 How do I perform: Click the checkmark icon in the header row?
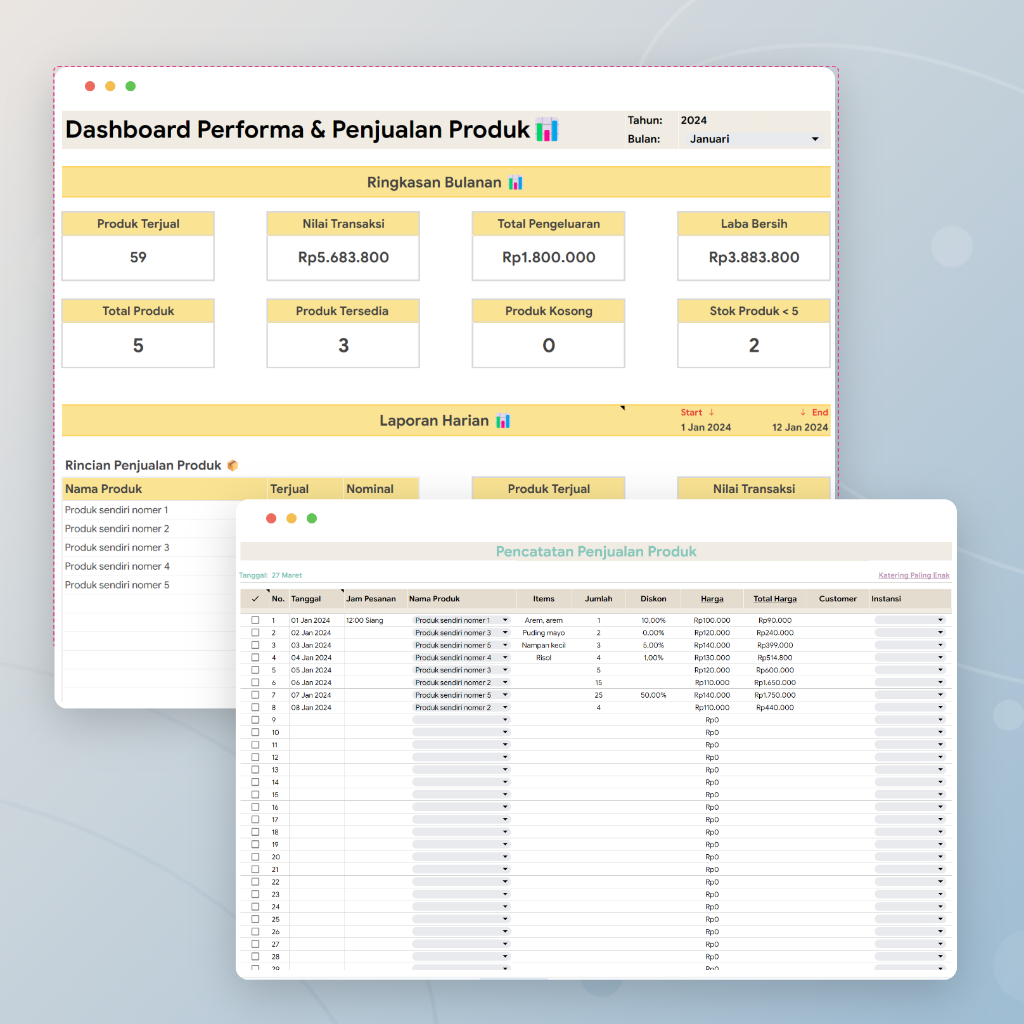(255, 599)
